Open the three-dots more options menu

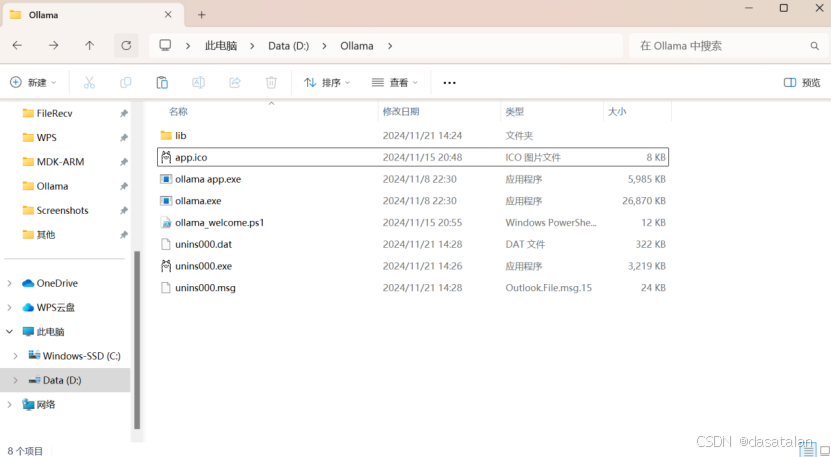pyautogui.click(x=449, y=83)
